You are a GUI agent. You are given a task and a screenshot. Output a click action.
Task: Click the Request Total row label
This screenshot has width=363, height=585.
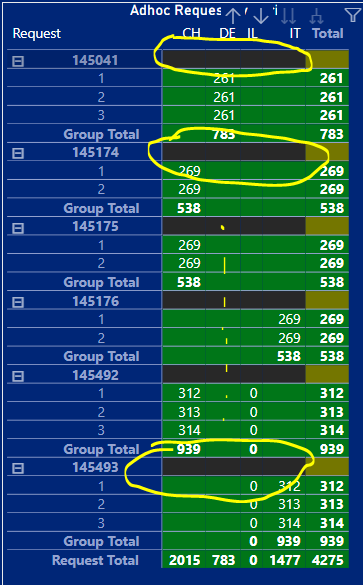coord(95,560)
